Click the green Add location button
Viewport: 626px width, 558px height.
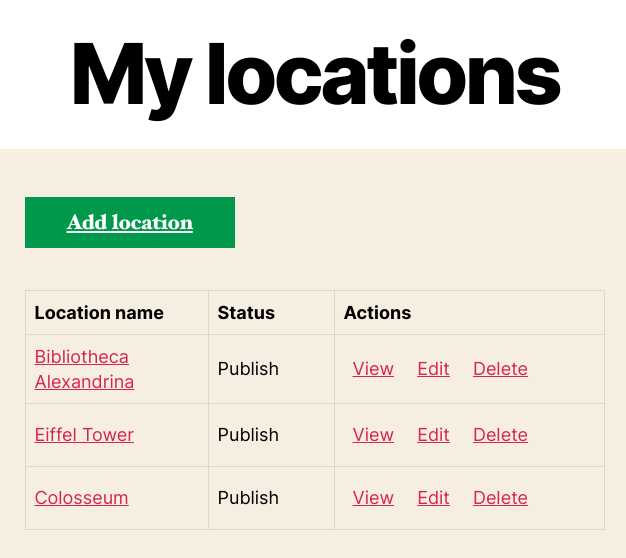[x=130, y=222]
